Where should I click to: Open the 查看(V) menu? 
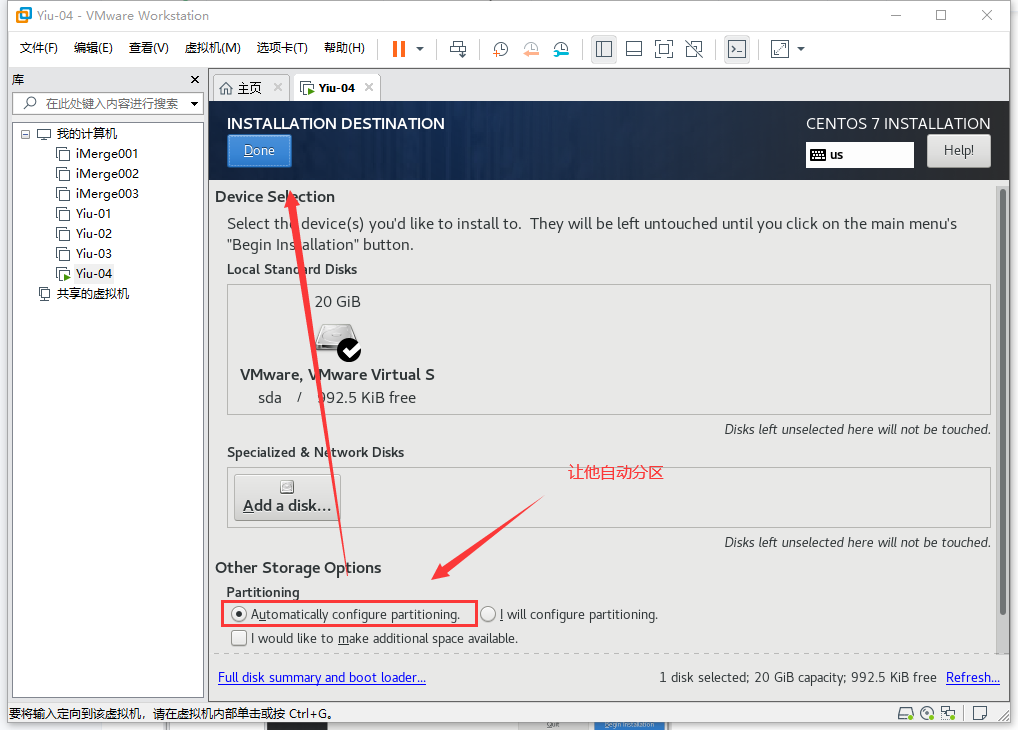(149, 48)
